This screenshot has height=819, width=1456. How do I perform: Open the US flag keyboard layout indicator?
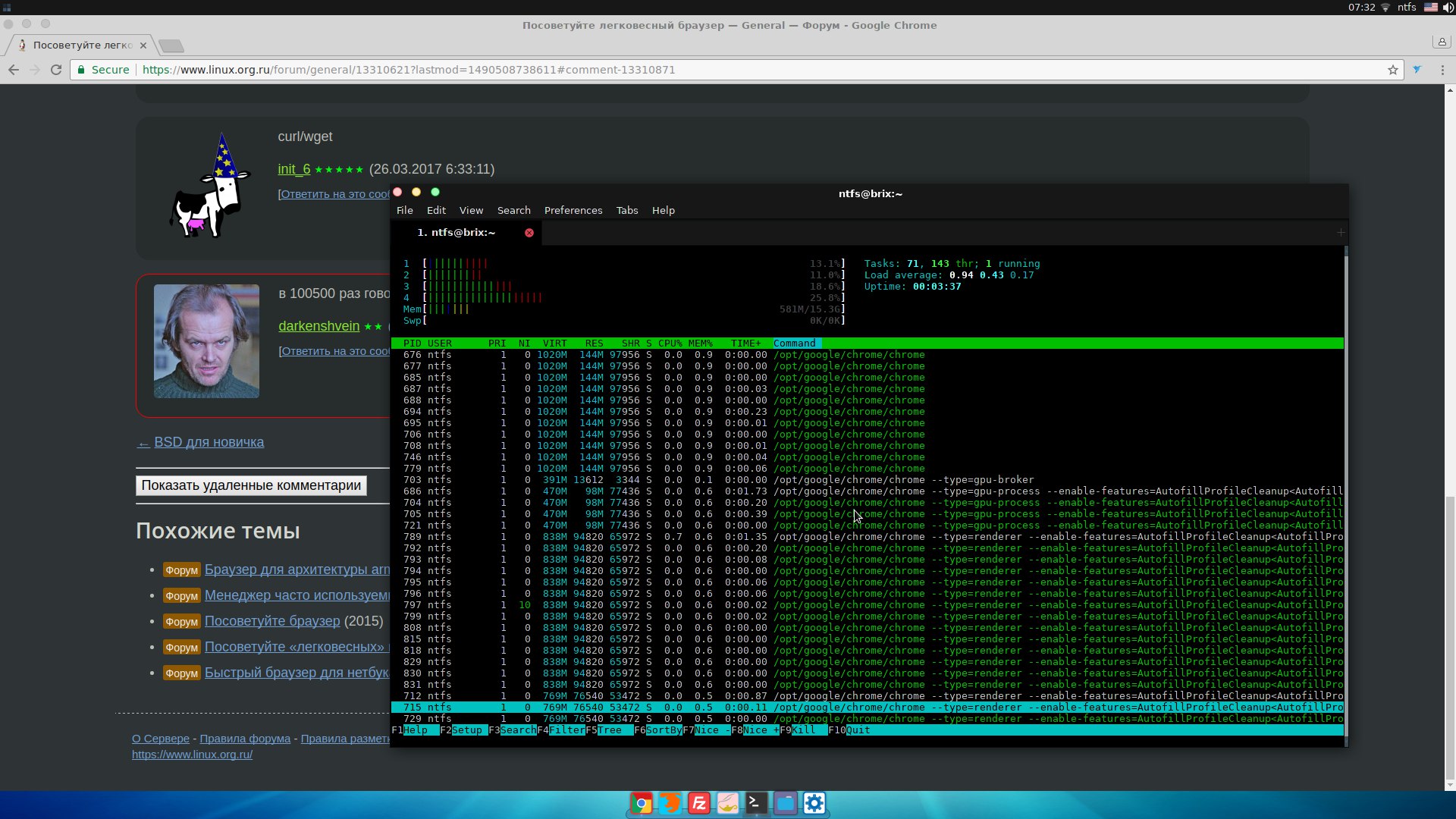[x=1430, y=7]
